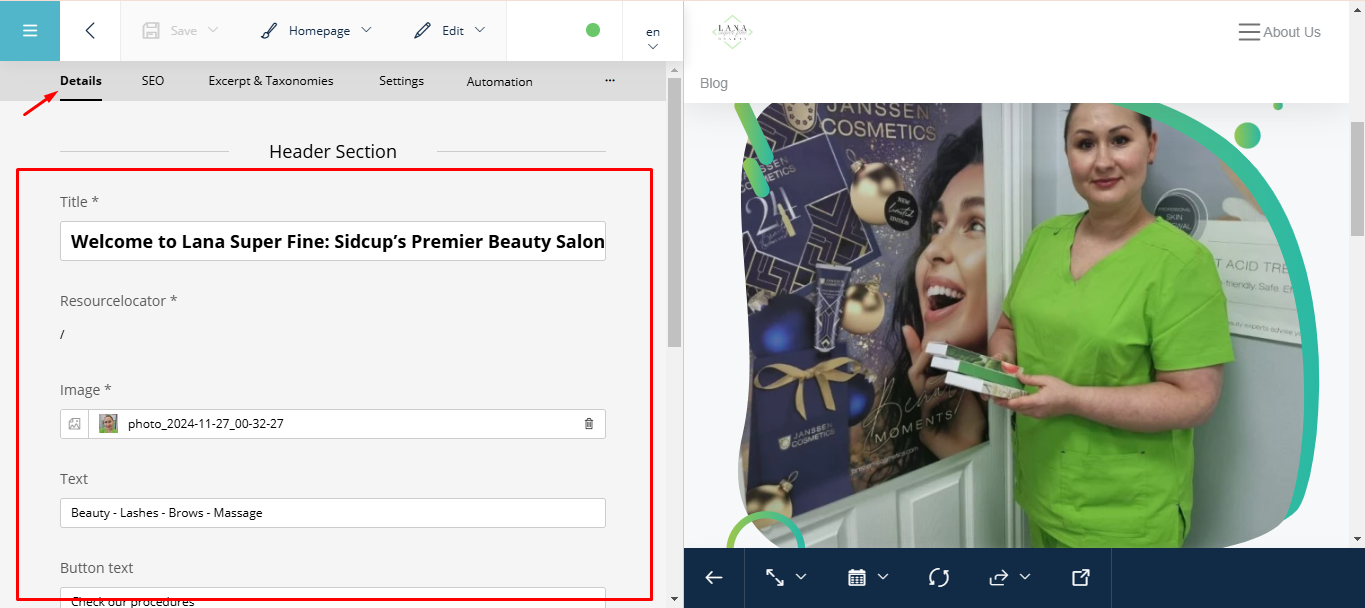The height and width of the screenshot is (608, 1365).
Task: Click the preview refresh icon
Action: coord(938,577)
